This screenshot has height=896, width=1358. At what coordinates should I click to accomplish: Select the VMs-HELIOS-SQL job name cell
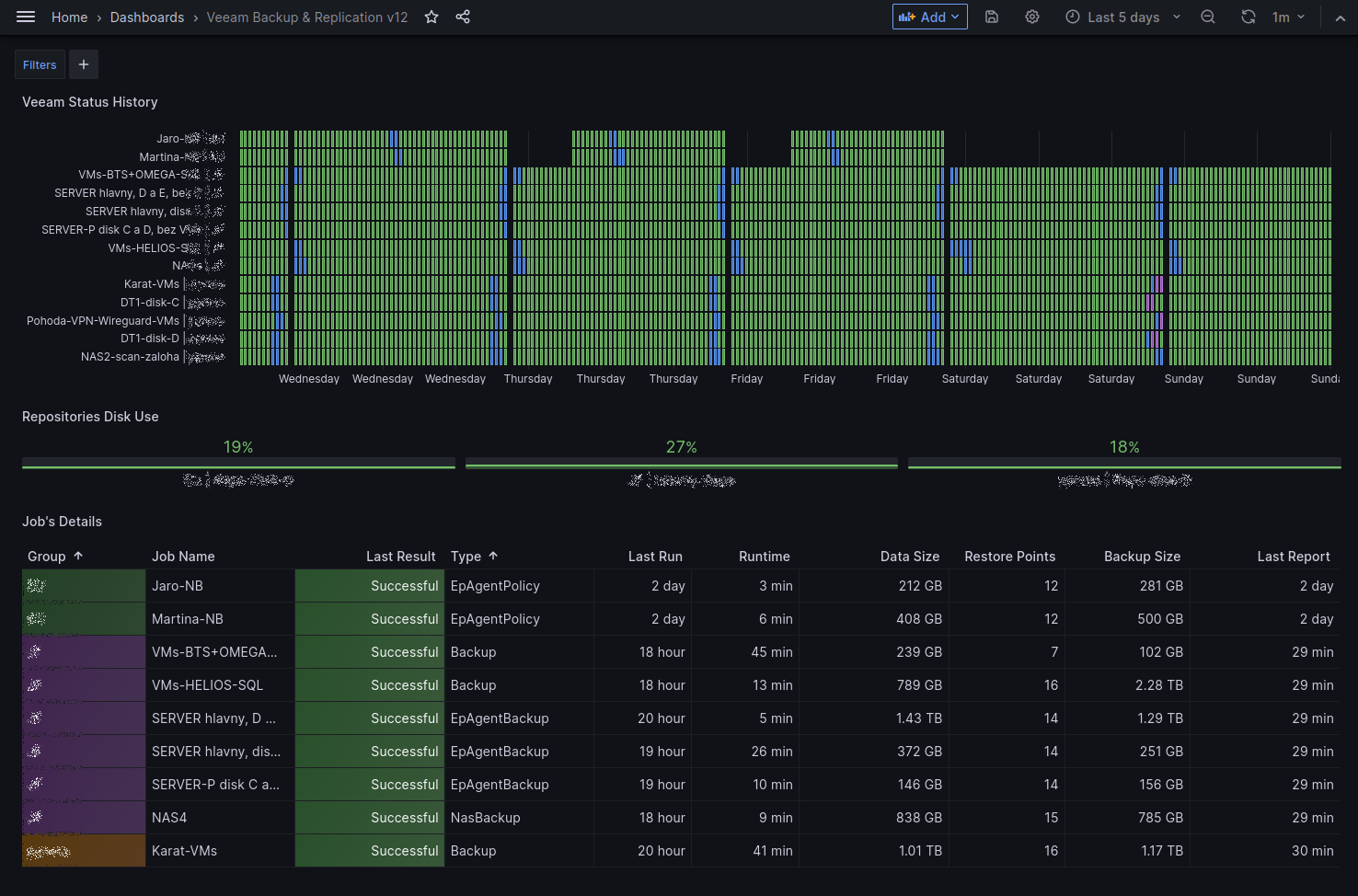220,685
